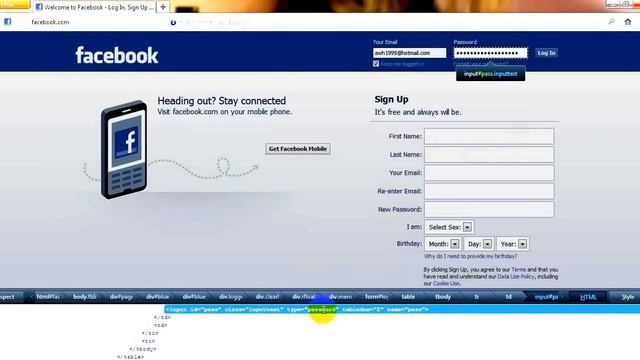Open the Cookie Use link
The image size is (640, 360).
point(446,283)
